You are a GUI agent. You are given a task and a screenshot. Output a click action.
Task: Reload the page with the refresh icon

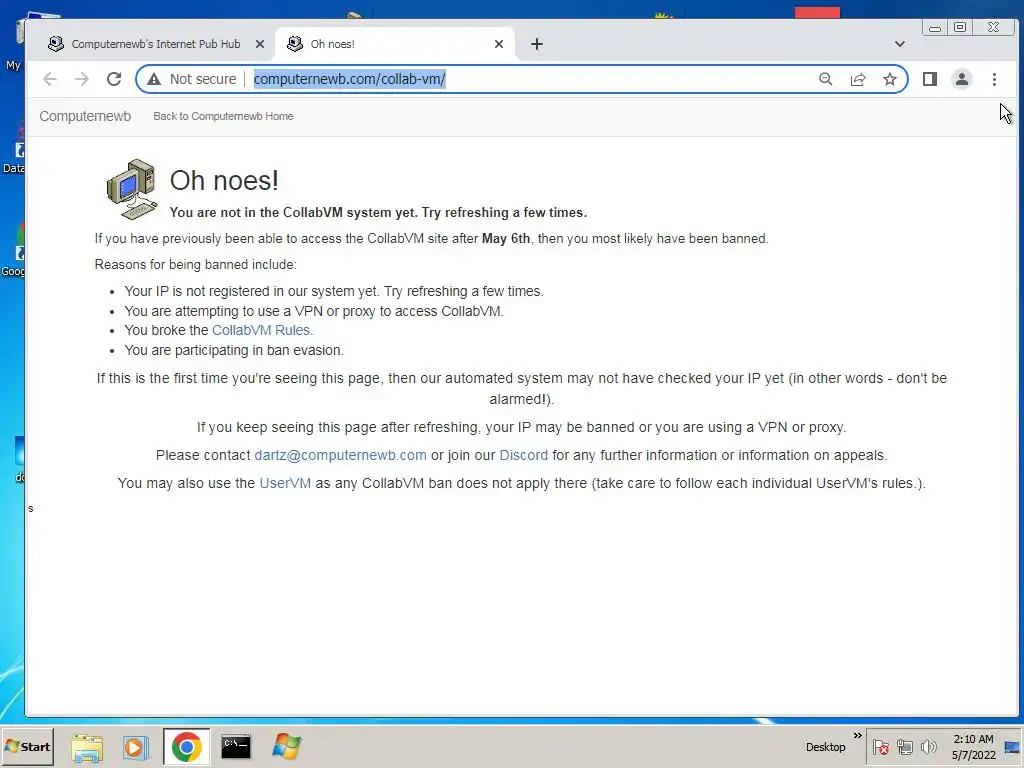pos(114,79)
